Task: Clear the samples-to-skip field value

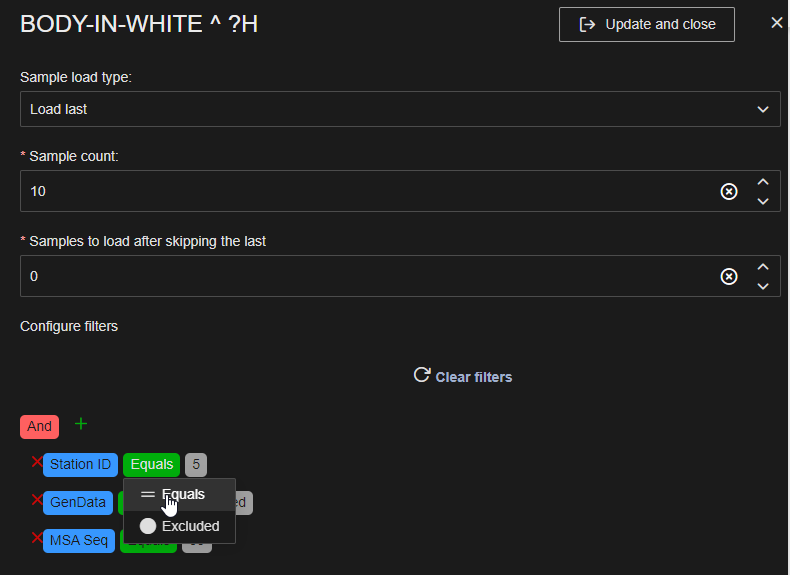Action: point(729,276)
